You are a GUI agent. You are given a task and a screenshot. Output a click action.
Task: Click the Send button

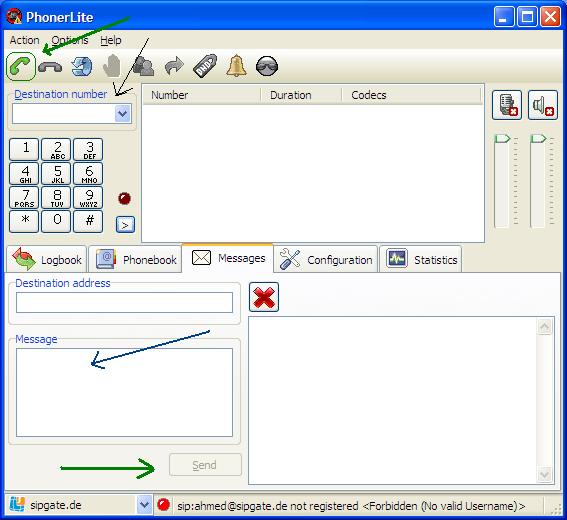pos(205,465)
